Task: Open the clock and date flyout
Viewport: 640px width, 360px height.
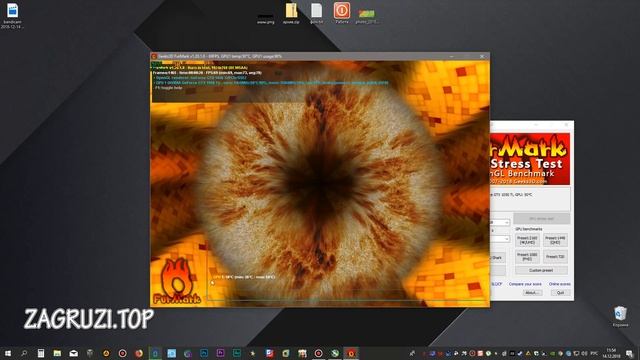Action: (611, 353)
